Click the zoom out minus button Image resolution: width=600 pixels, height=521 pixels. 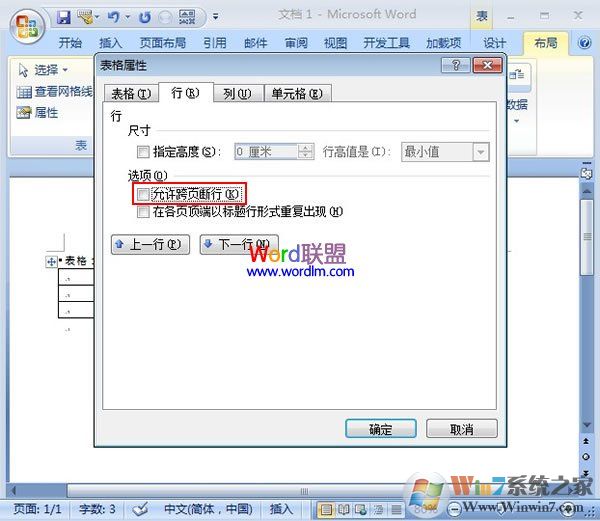point(454,509)
